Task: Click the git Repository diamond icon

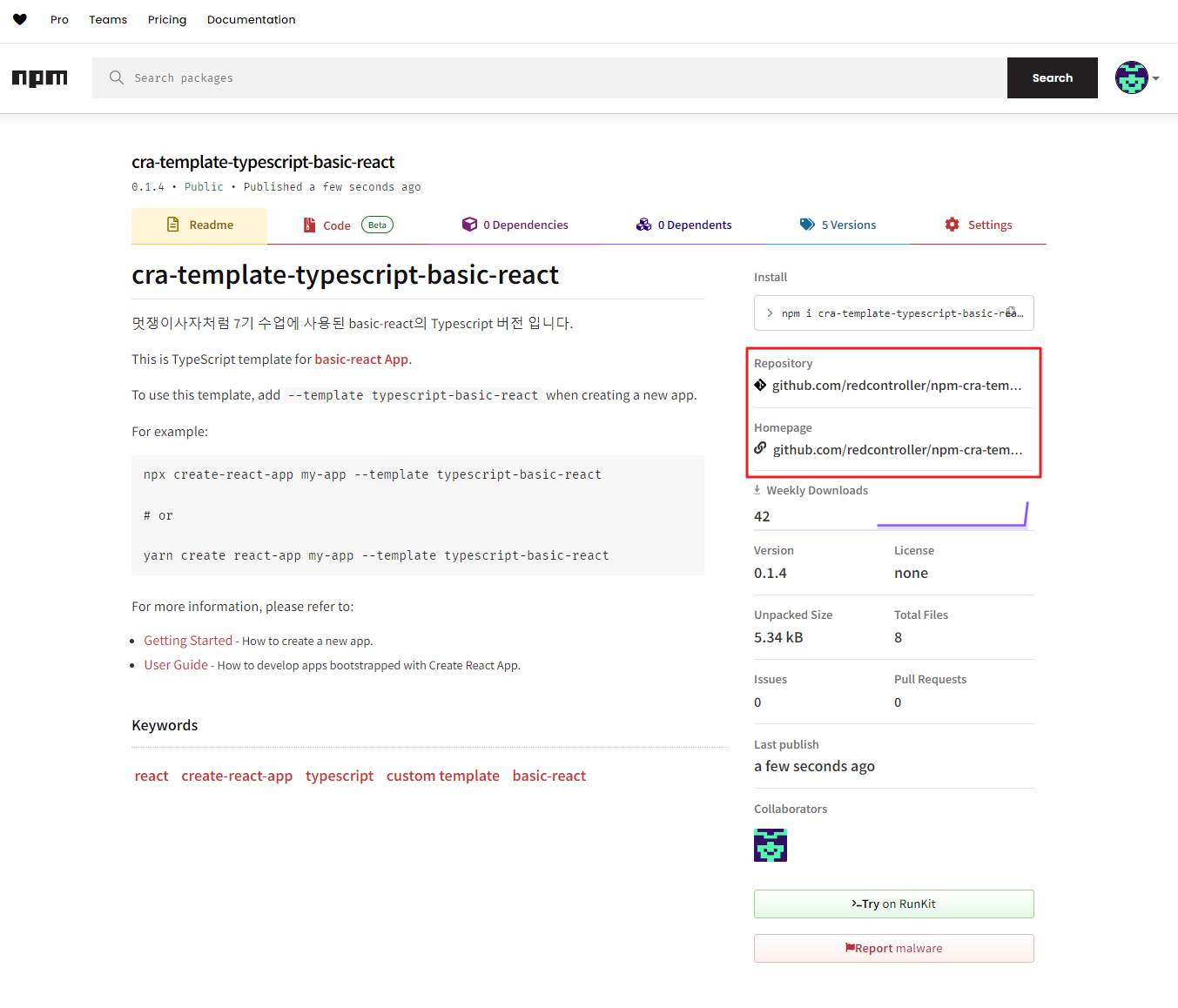Action: 760,385
